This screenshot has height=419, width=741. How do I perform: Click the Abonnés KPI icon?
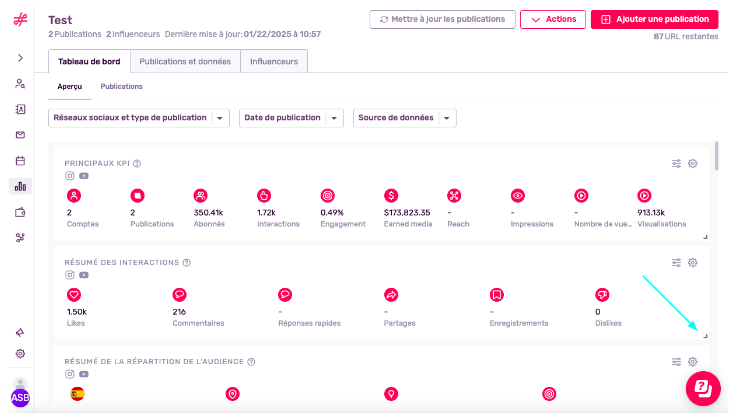tap(201, 196)
